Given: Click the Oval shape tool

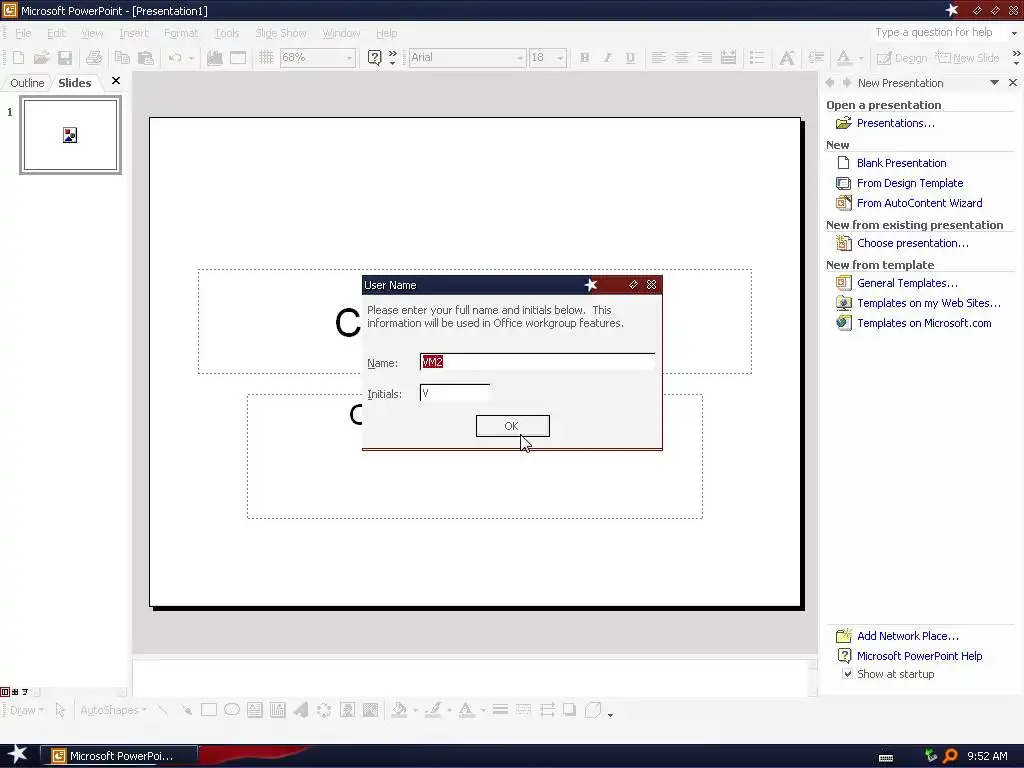Looking at the screenshot, I should click(232, 710).
